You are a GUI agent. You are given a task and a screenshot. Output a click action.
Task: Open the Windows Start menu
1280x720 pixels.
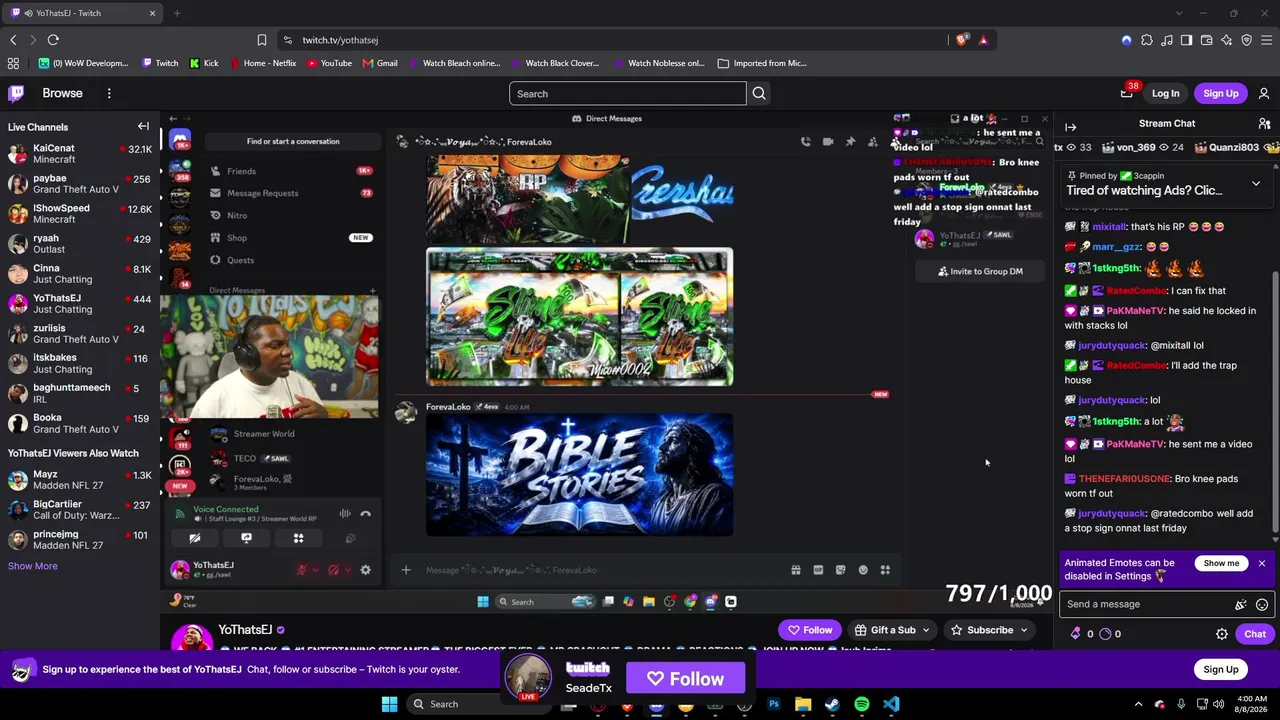click(x=389, y=704)
